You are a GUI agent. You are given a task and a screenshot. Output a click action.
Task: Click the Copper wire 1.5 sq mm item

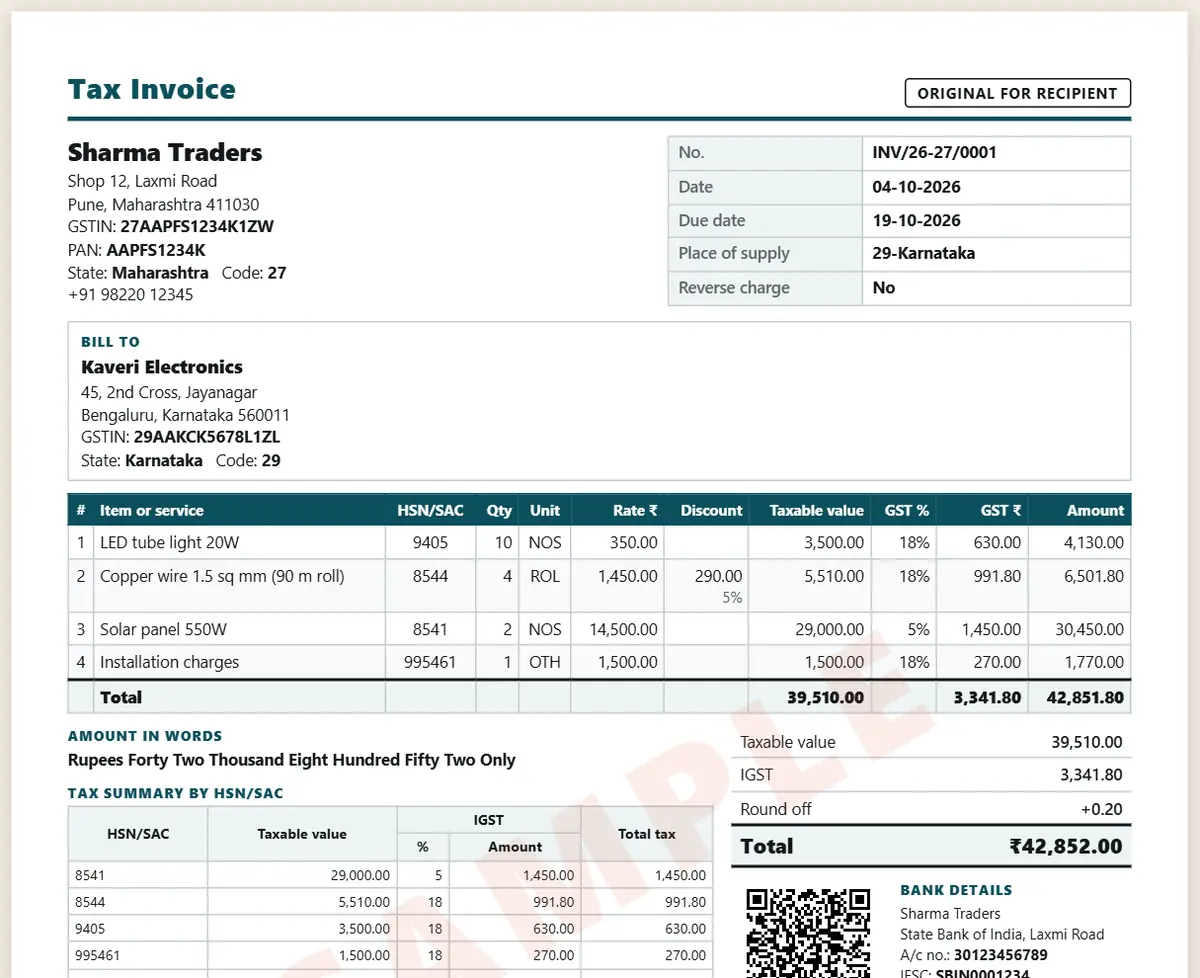pyautogui.click(x=222, y=576)
